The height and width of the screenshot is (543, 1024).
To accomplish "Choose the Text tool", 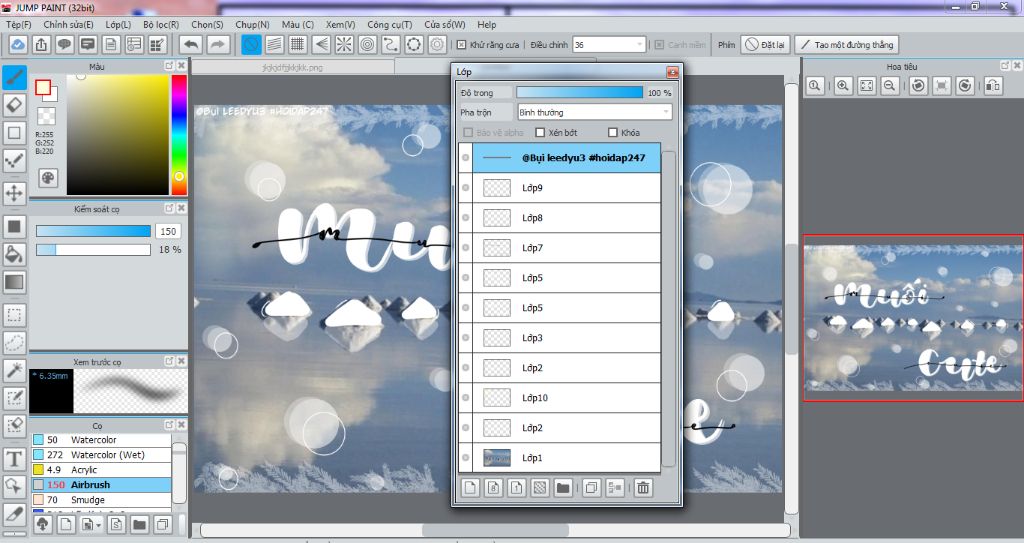I will pyautogui.click(x=14, y=459).
